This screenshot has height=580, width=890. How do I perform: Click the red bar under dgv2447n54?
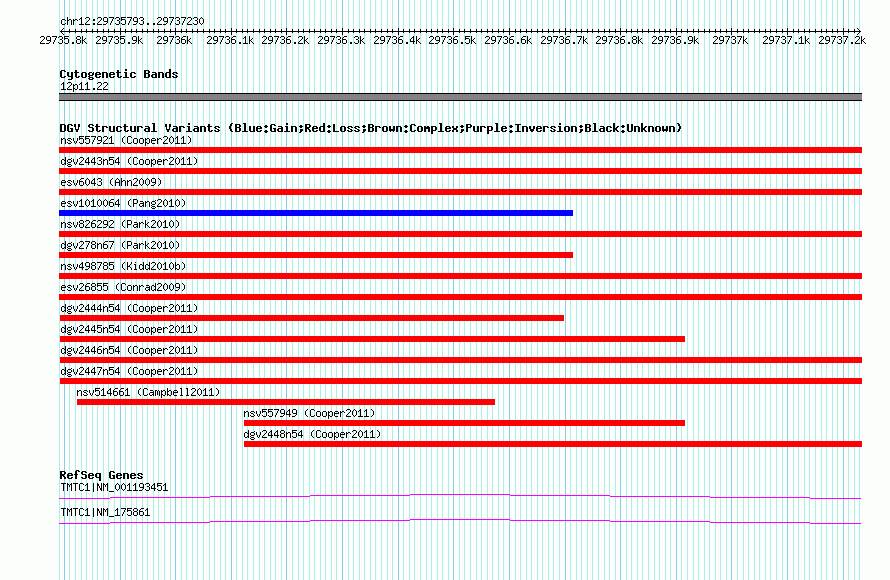[460, 381]
